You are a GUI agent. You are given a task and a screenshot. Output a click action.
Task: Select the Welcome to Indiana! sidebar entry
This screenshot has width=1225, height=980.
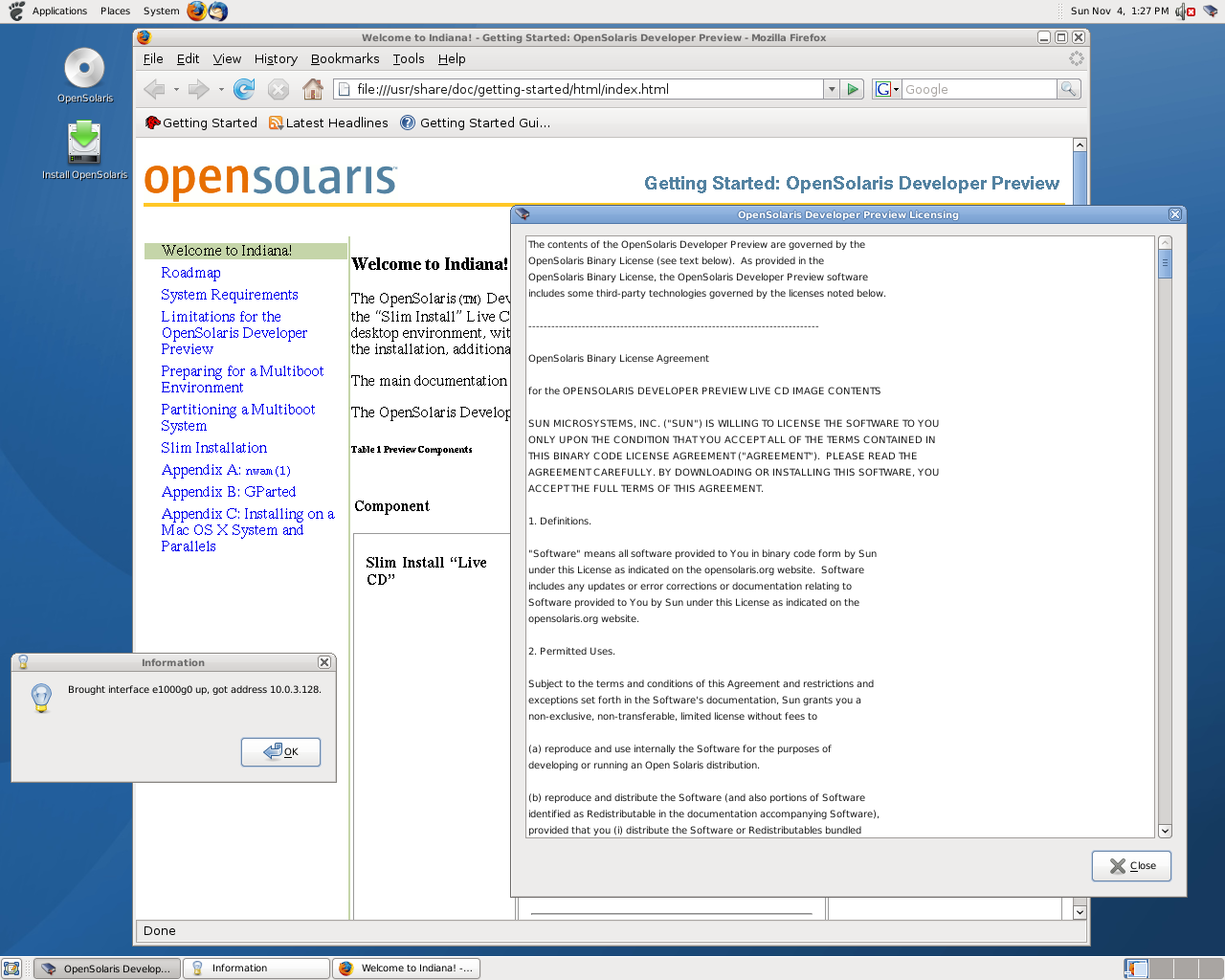(x=245, y=251)
